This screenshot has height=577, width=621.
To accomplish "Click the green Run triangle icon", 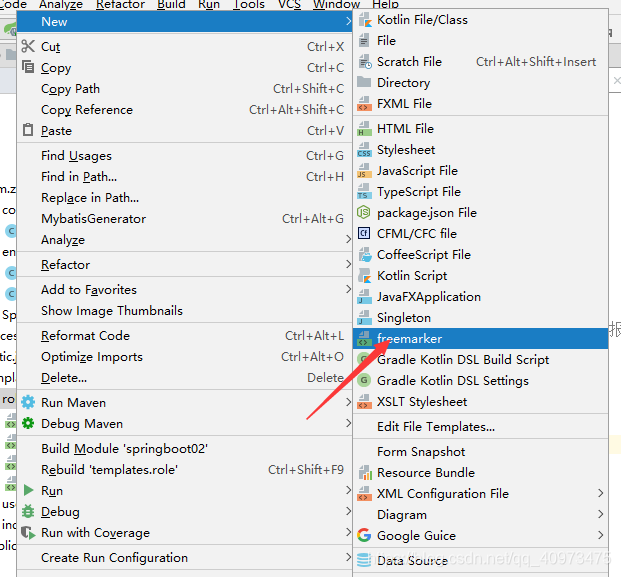I will coord(28,490).
